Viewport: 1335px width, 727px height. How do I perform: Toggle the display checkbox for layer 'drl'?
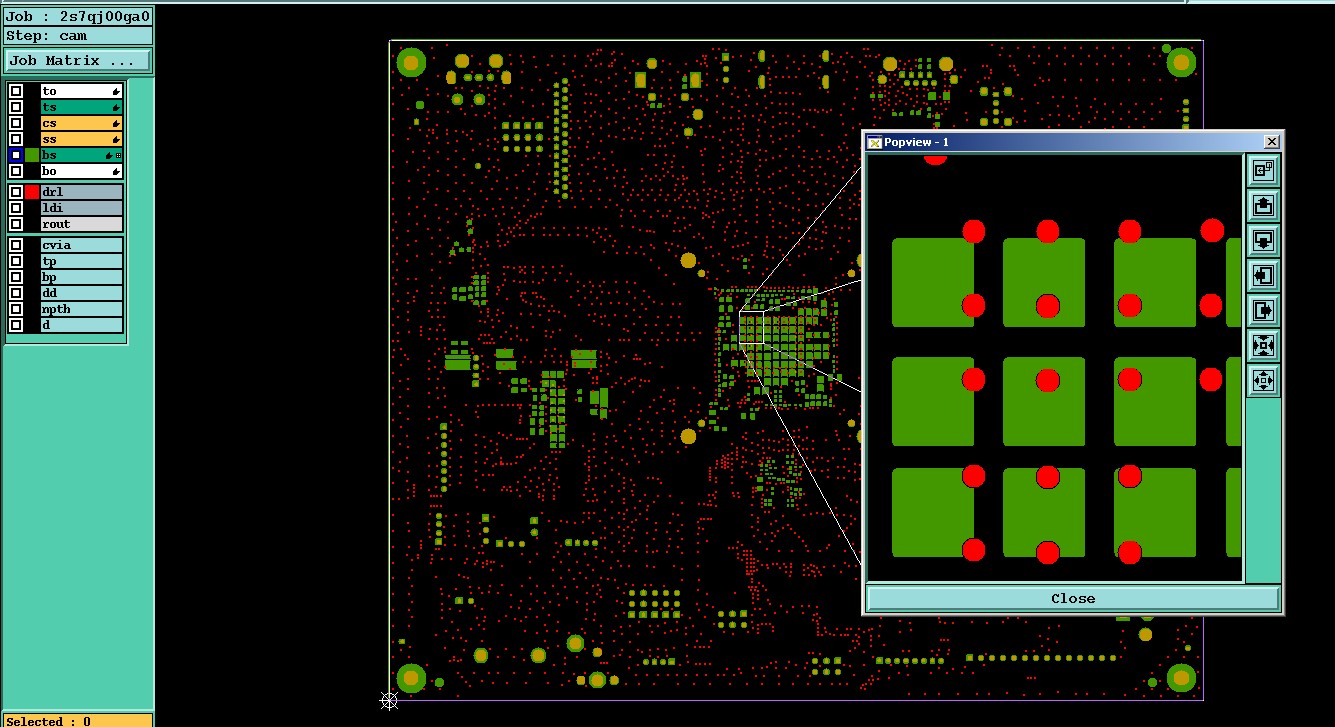tap(16, 192)
